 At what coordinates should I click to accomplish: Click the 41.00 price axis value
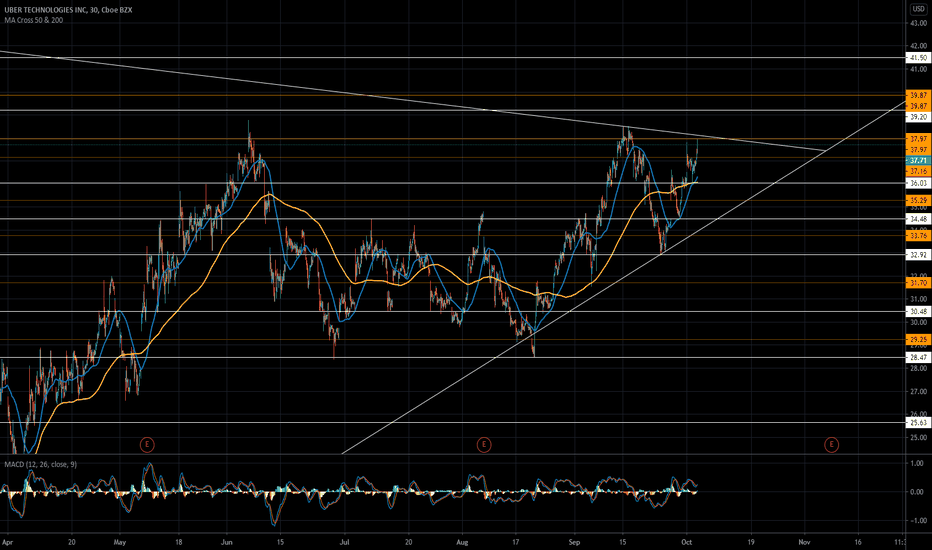coord(918,69)
